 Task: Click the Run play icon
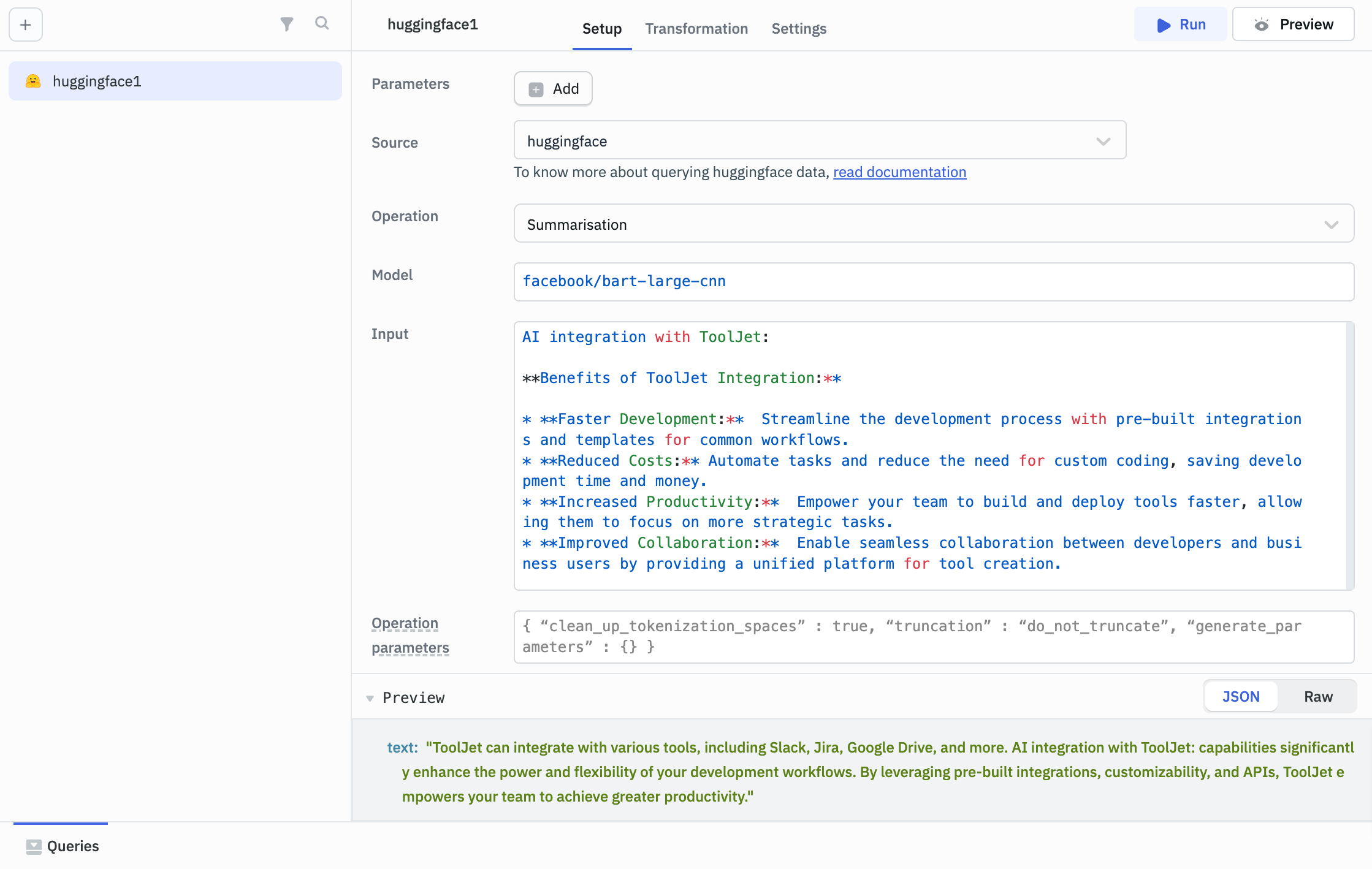point(1163,25)
